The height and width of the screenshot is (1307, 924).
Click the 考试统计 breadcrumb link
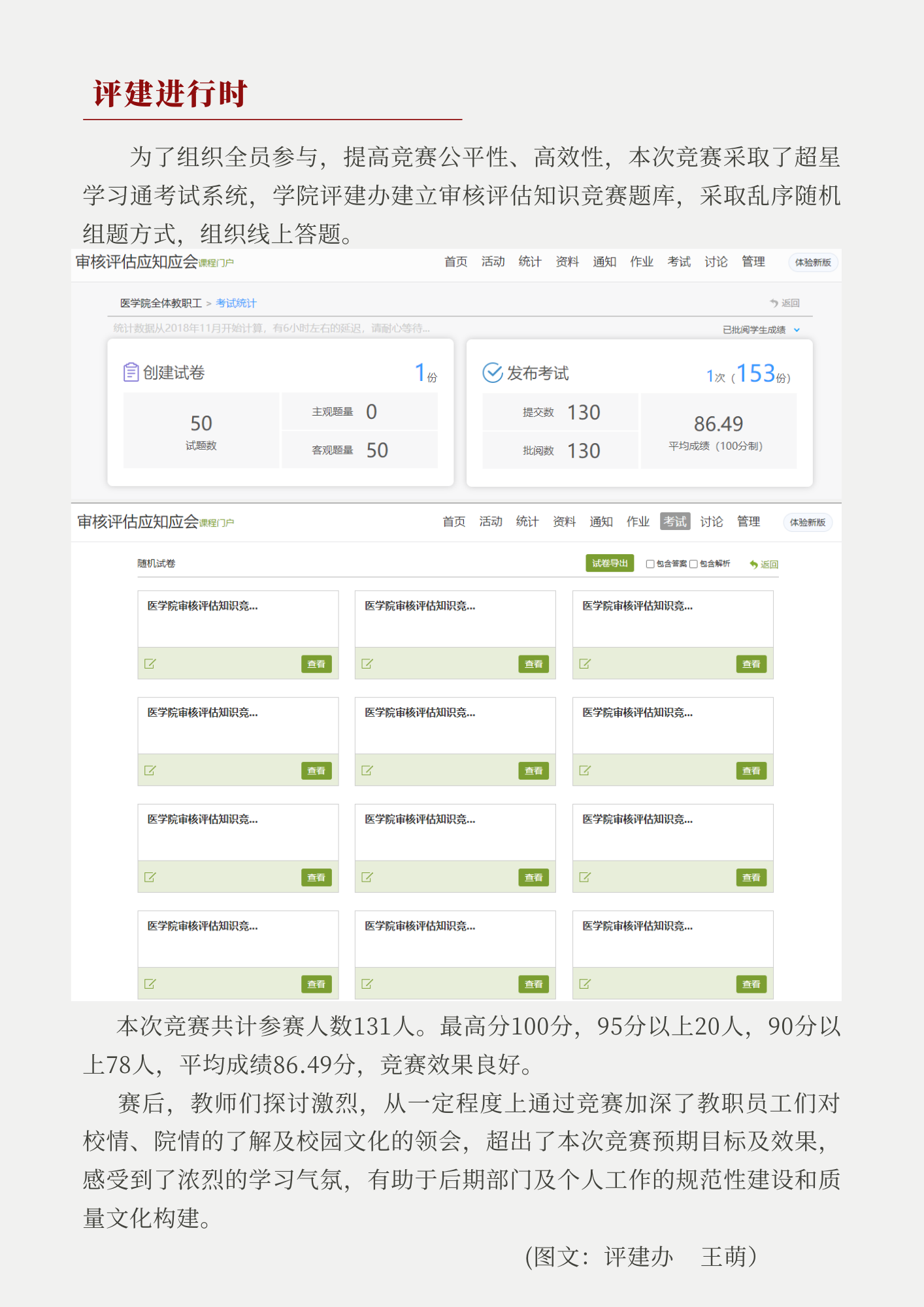[x=236, y=303]
